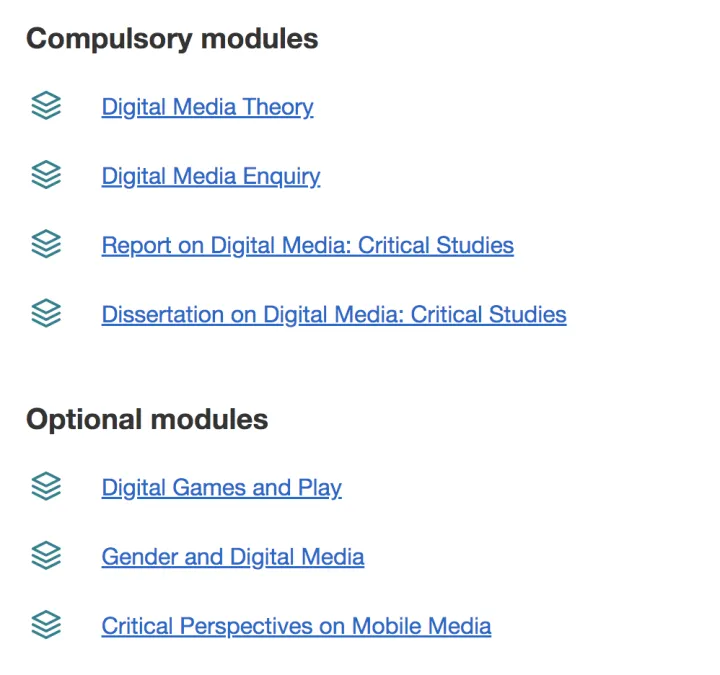The width and height of the screenshot is (720, 675).
Task: Open the Digital Media Theory module link
Action: (x=208, y=107)
